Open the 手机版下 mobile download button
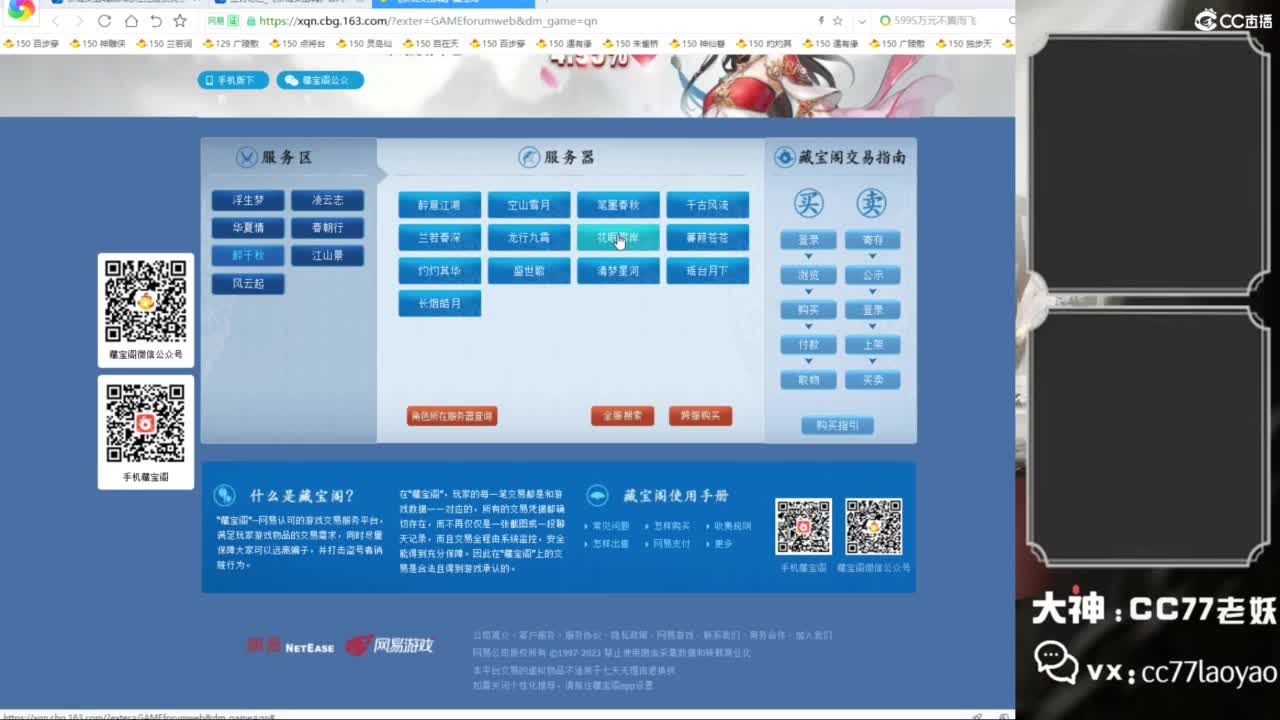 [x=233, y=80]
